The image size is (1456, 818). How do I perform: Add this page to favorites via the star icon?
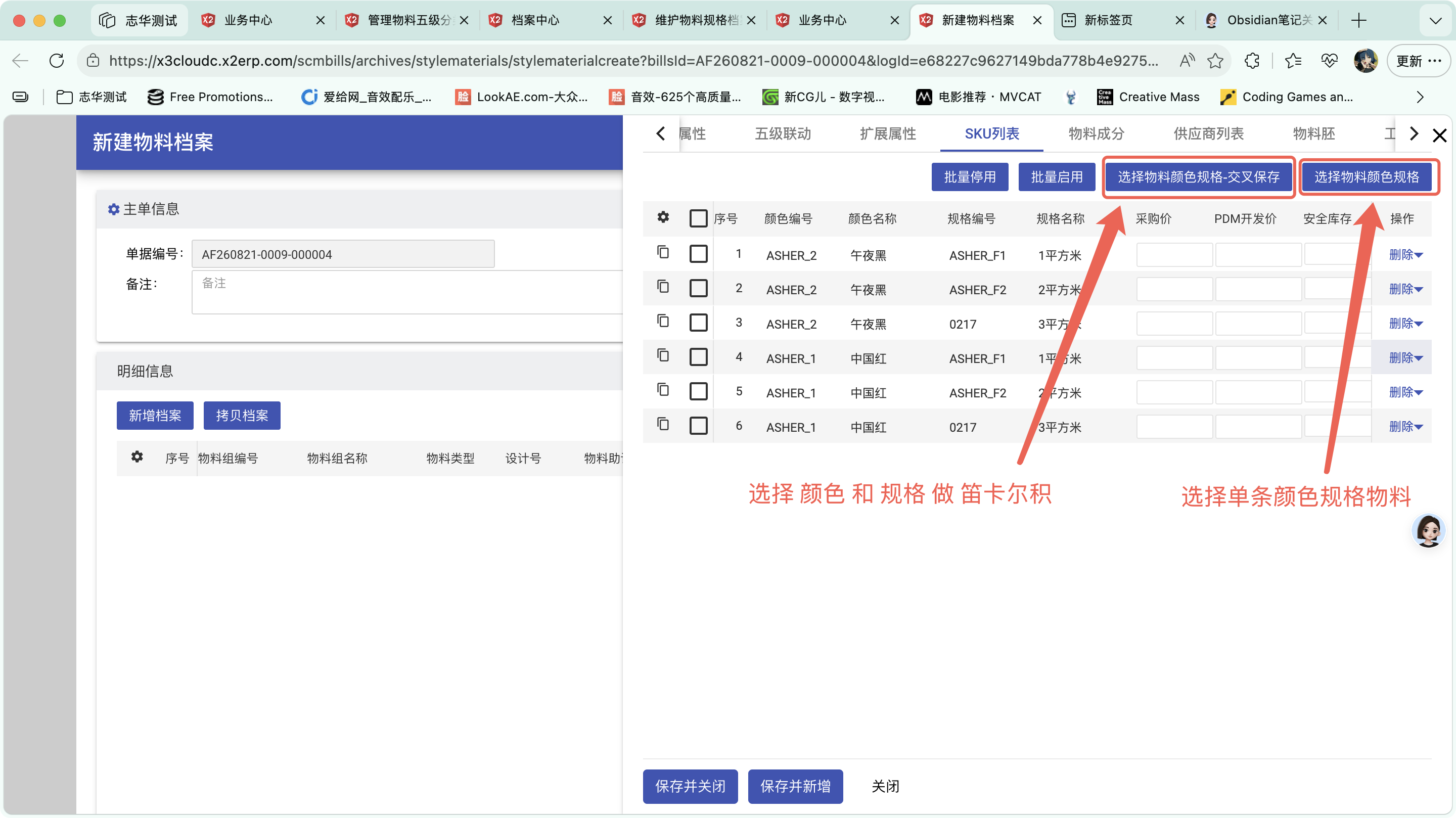pyautogui.click(x=1215, y=61)
